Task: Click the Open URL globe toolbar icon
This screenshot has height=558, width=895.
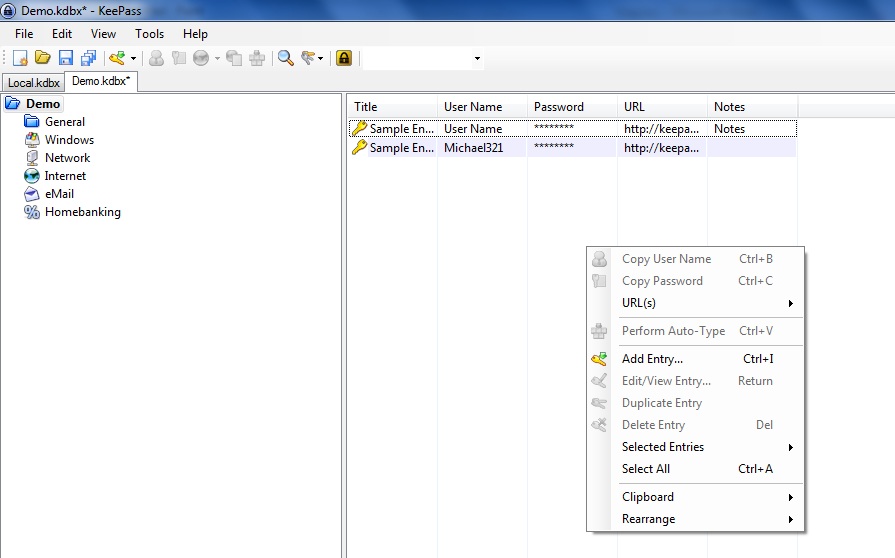Action: pyautogui.click(x=201, y=58)
